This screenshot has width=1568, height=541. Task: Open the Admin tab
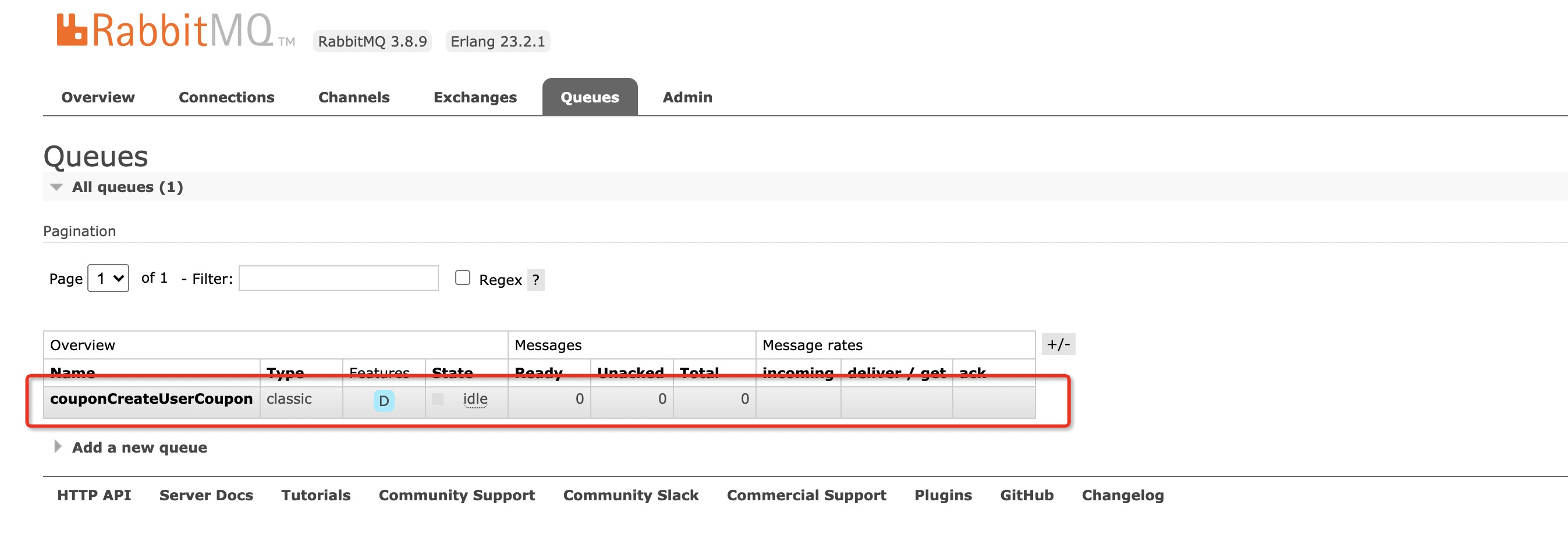pos(687,97)
